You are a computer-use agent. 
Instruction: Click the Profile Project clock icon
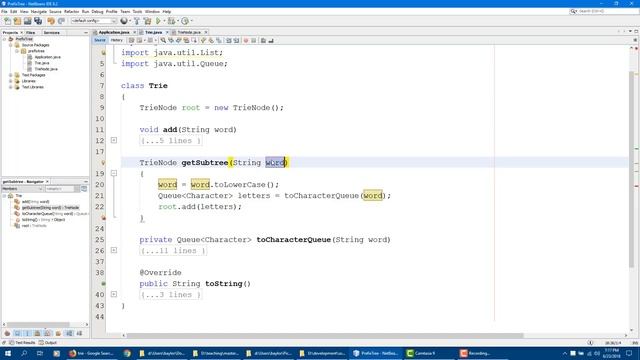[x=185, y=21]
